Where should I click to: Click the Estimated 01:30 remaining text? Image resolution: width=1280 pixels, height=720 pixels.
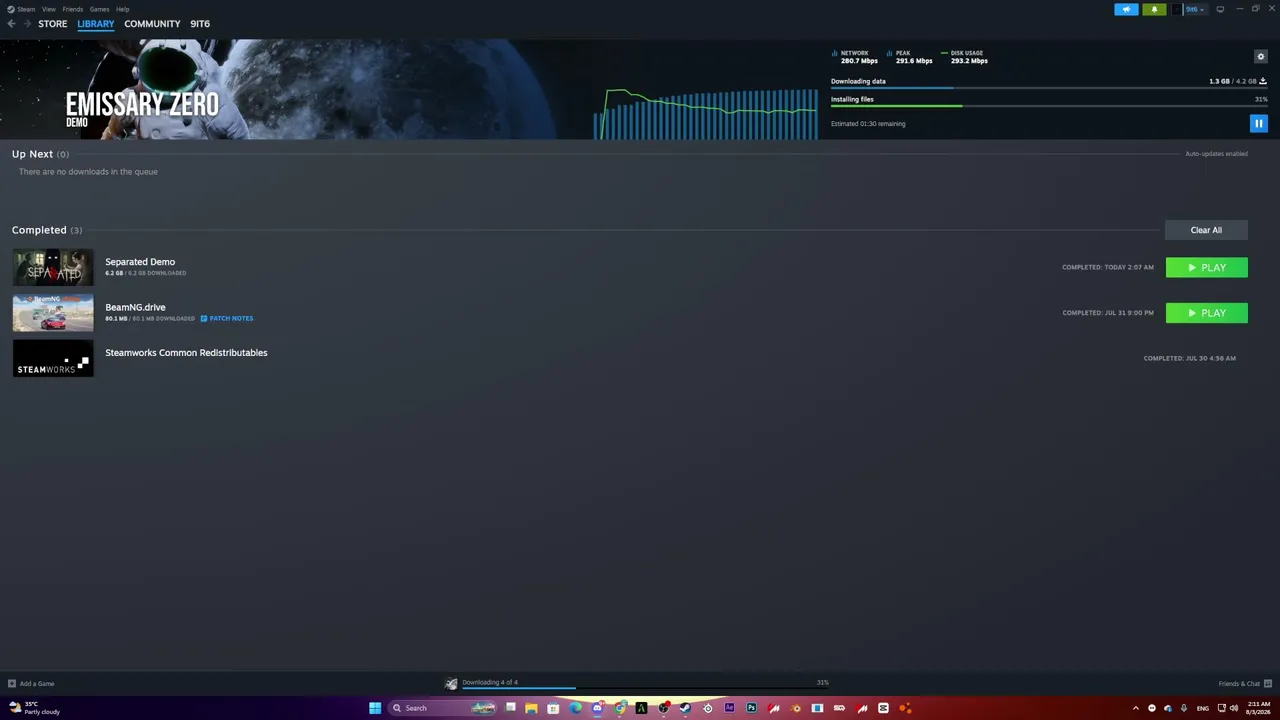(868, 124)
